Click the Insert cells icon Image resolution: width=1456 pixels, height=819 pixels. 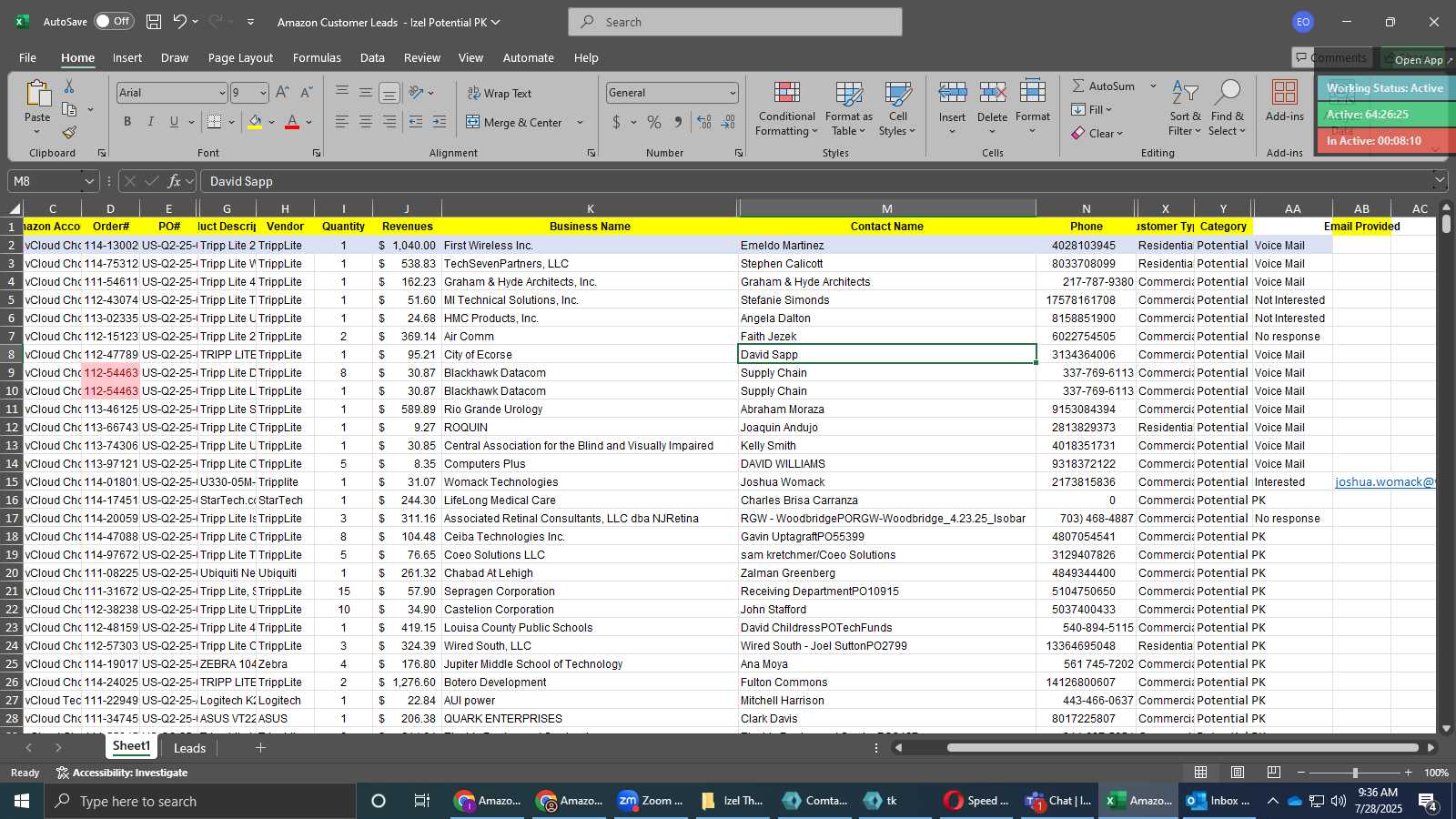(953, 93)
